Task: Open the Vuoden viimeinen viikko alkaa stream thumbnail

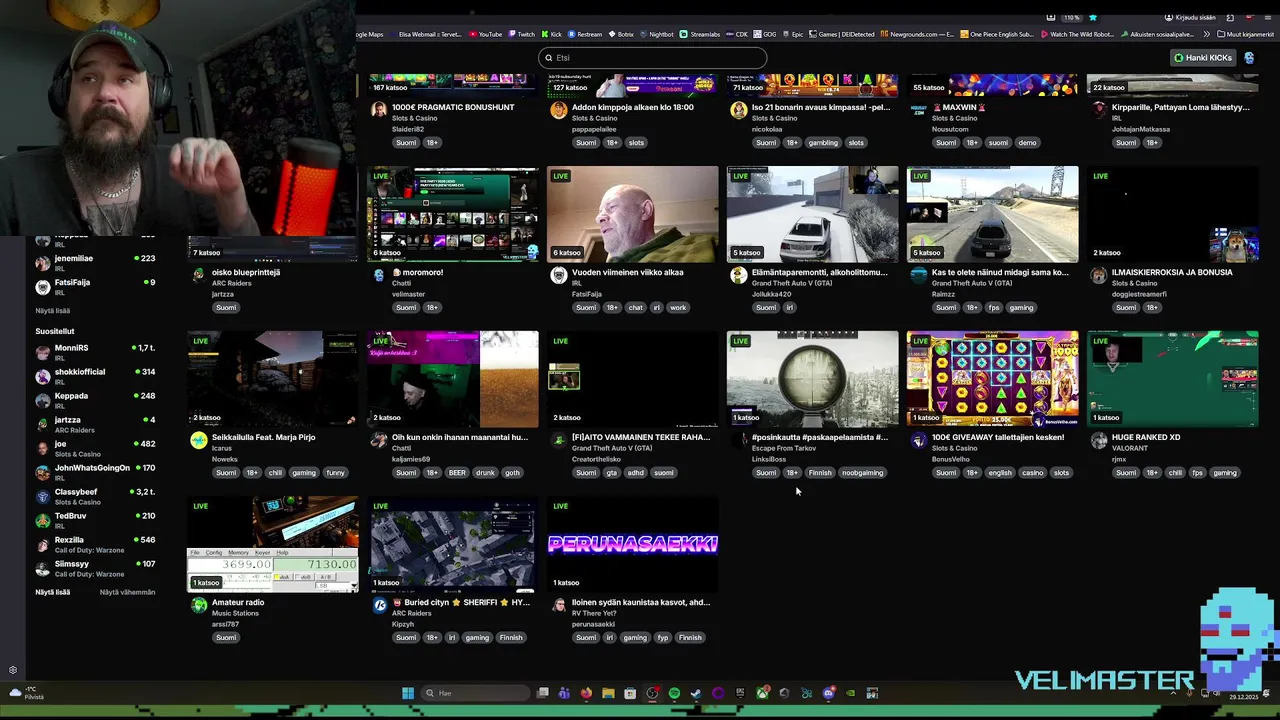Action: tap(632, 214)
